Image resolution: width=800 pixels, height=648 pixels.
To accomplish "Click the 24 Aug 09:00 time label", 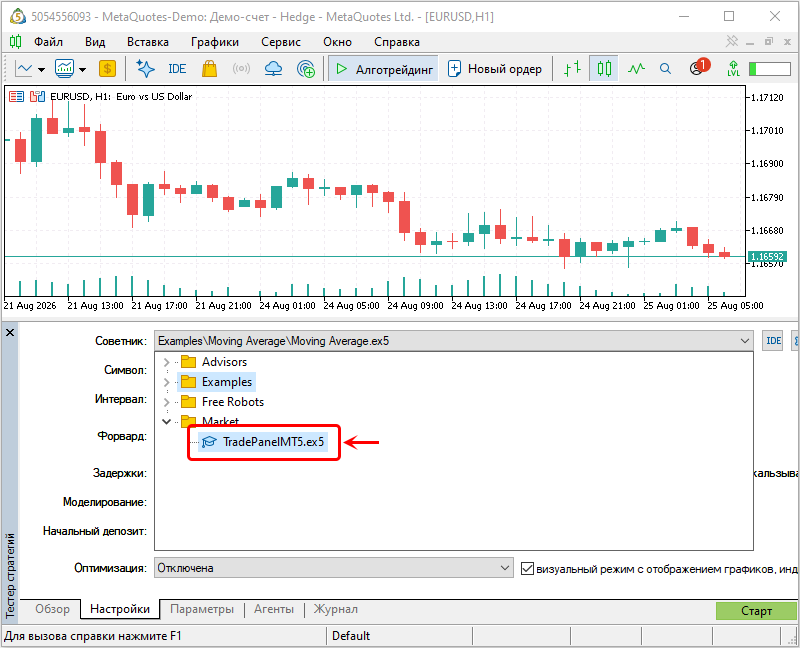I will [x=415, y=306].
